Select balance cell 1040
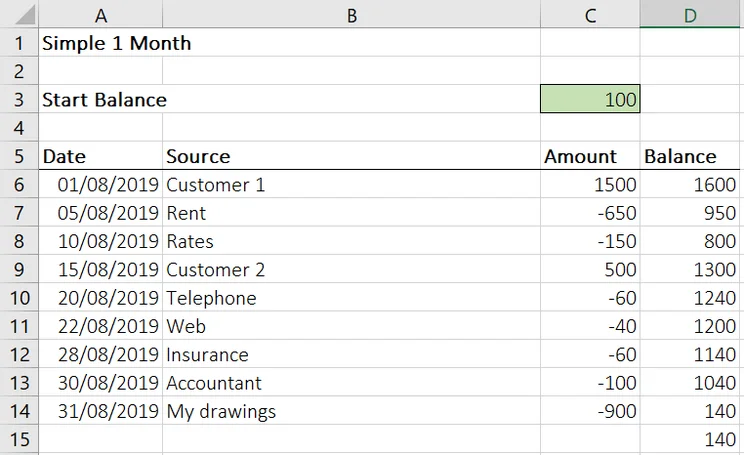The width and height of the screenshot is (744, 455). [690, 382]
